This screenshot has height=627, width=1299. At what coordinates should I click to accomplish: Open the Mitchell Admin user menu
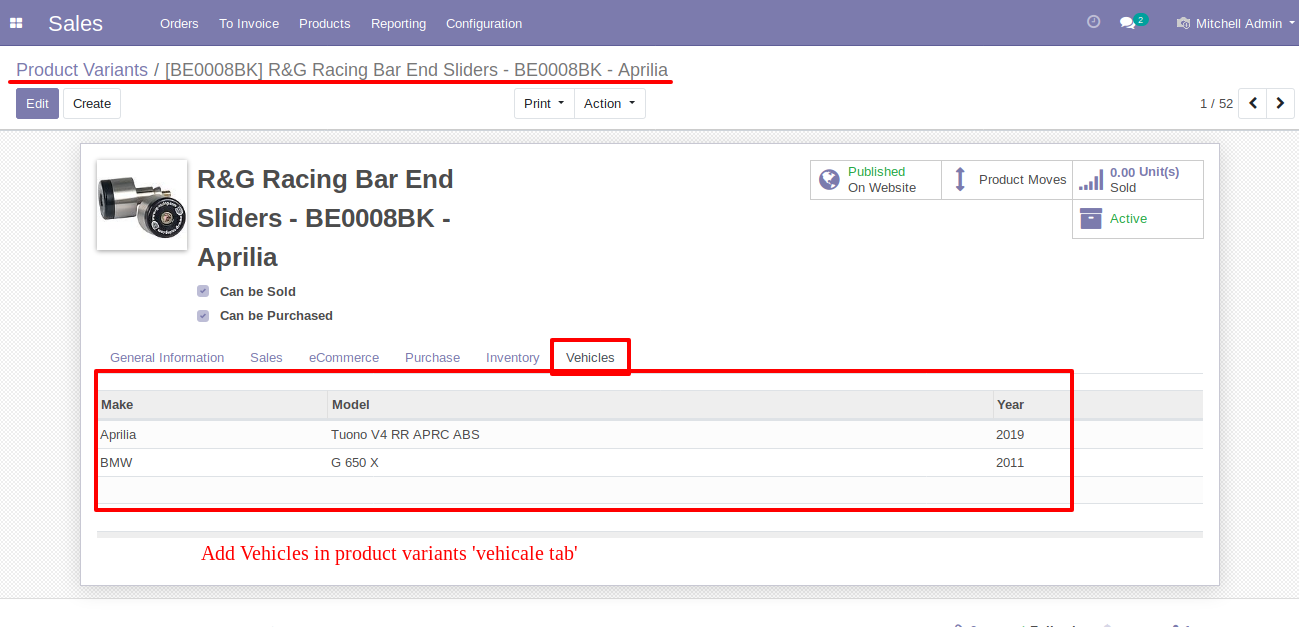pos(1236,23)
